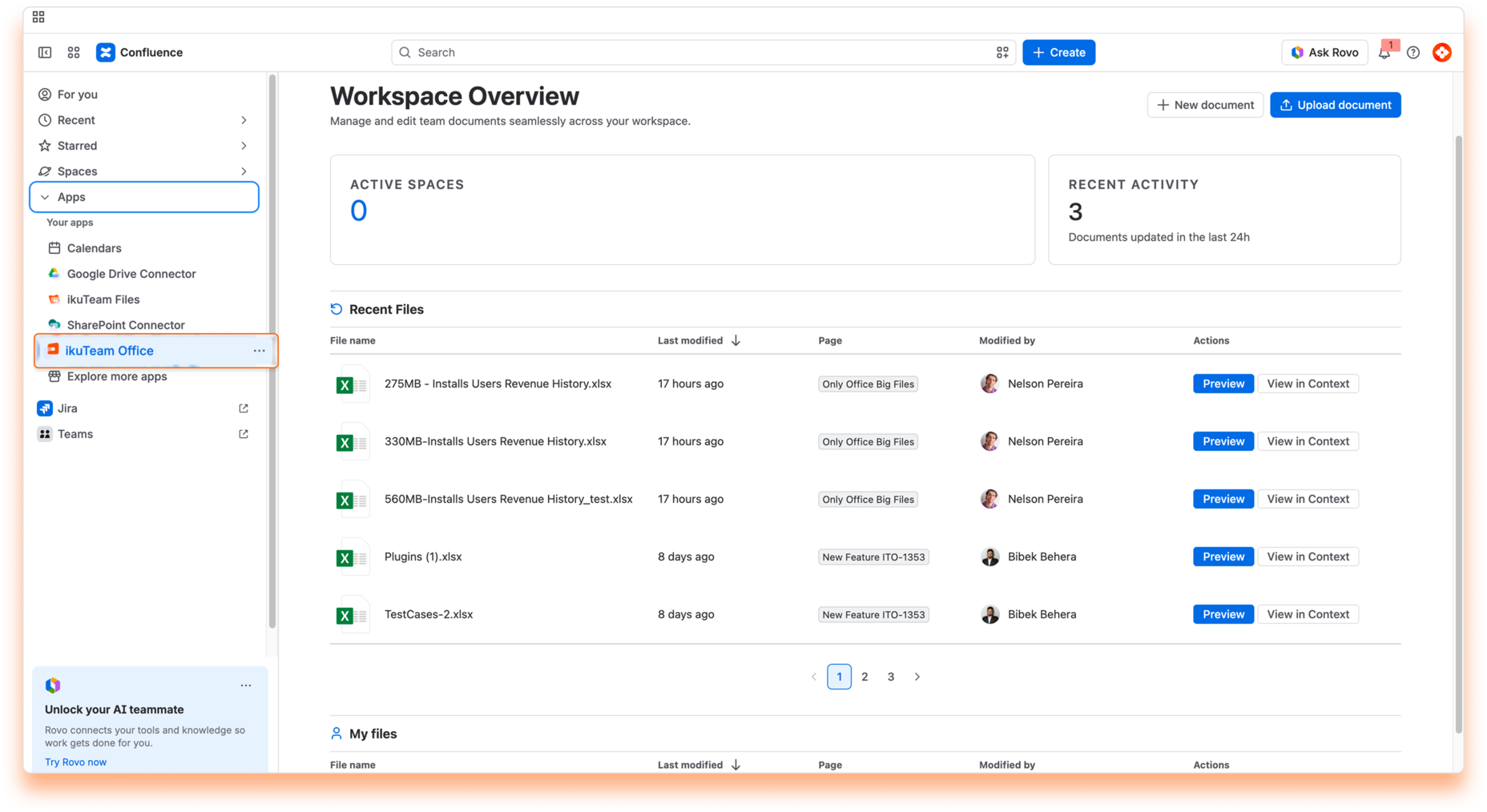Open ikuTeam Office more options ellipsis

pyautogui.click(x=259, y=351)
